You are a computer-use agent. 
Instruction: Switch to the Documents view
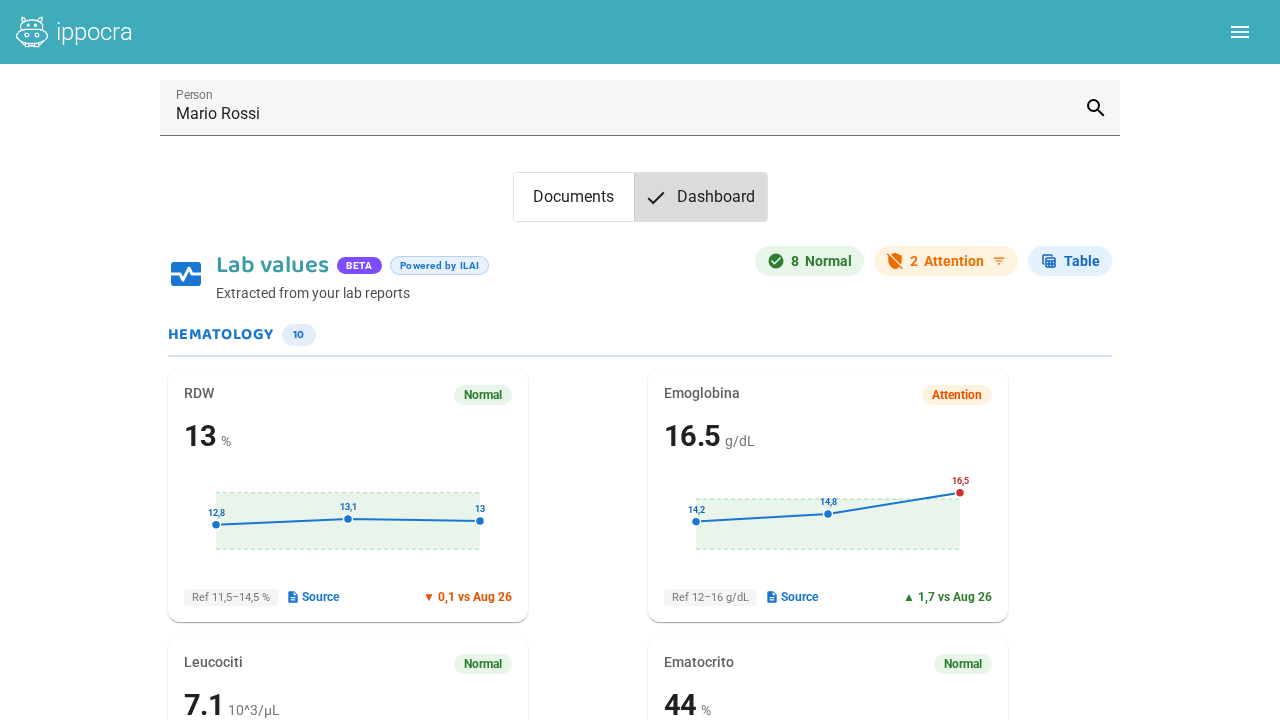(574, 197)
